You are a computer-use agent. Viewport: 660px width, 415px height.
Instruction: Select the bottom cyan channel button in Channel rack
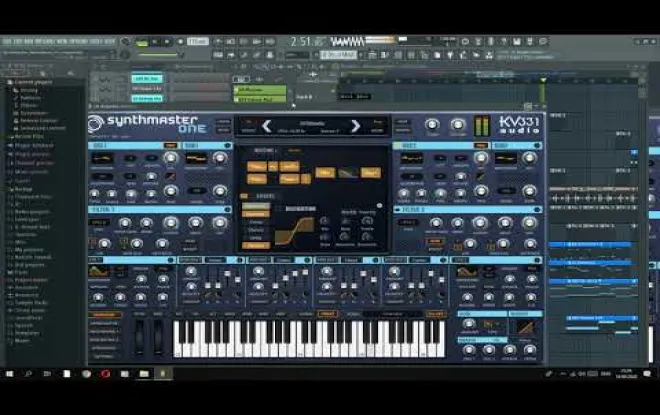coord(147,99)
